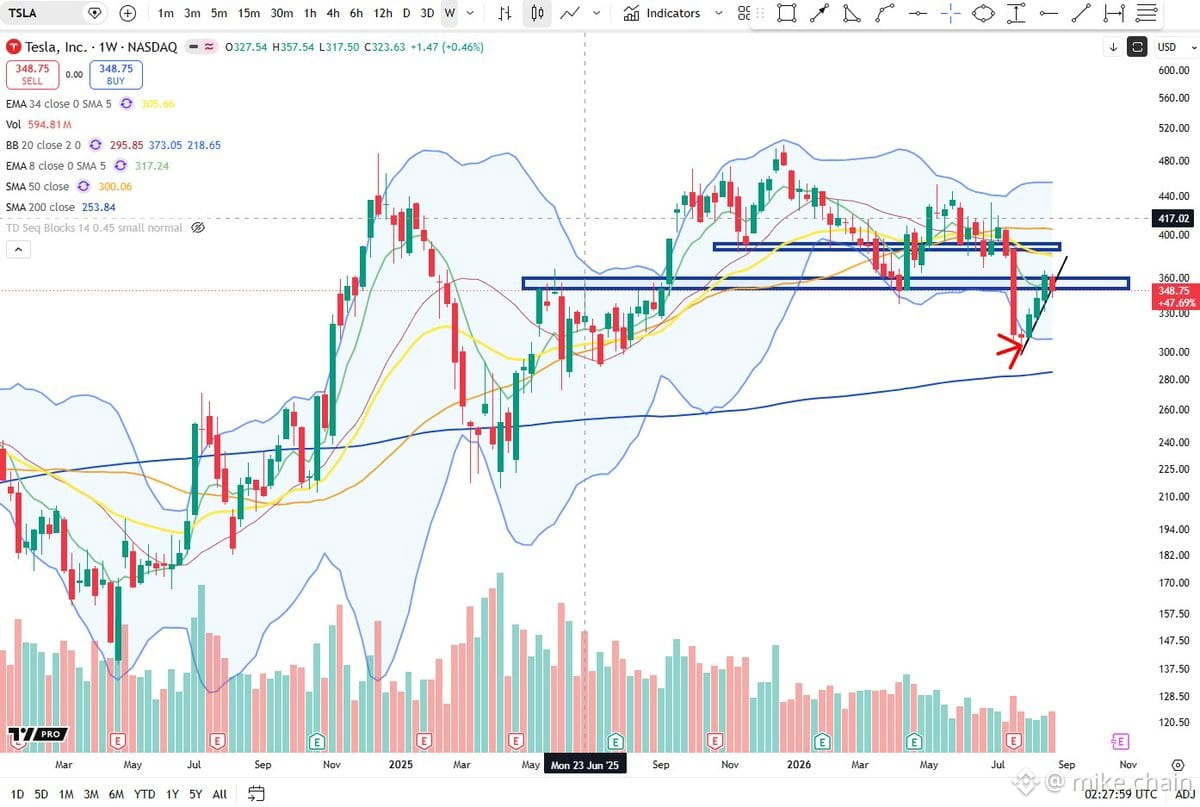Open the 02:27:59 UTC timezone menu
This screenshot has width=1200, height=807.
tap(1119, 794)
